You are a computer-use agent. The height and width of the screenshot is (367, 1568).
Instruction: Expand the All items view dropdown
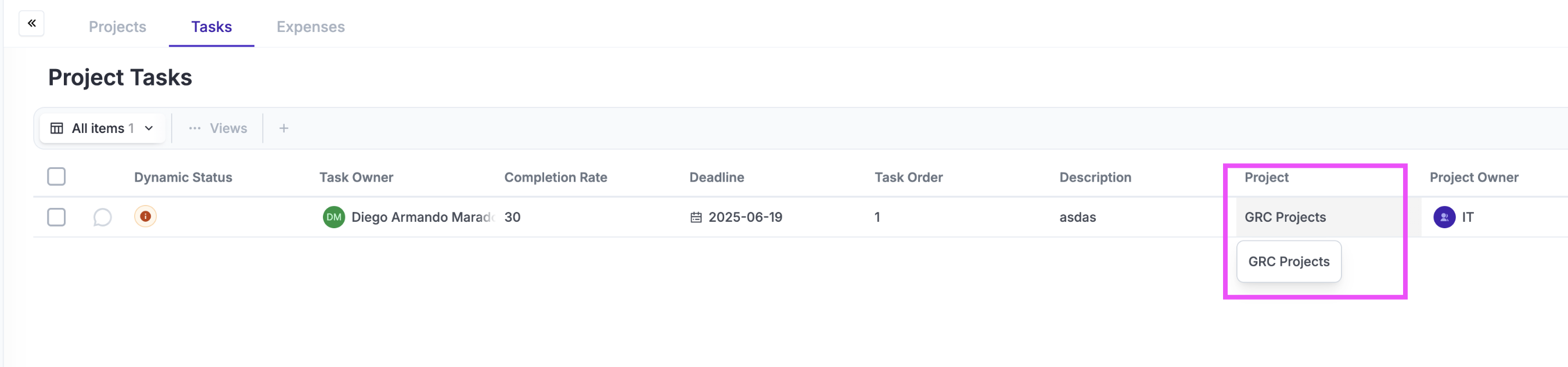(102, 128)
